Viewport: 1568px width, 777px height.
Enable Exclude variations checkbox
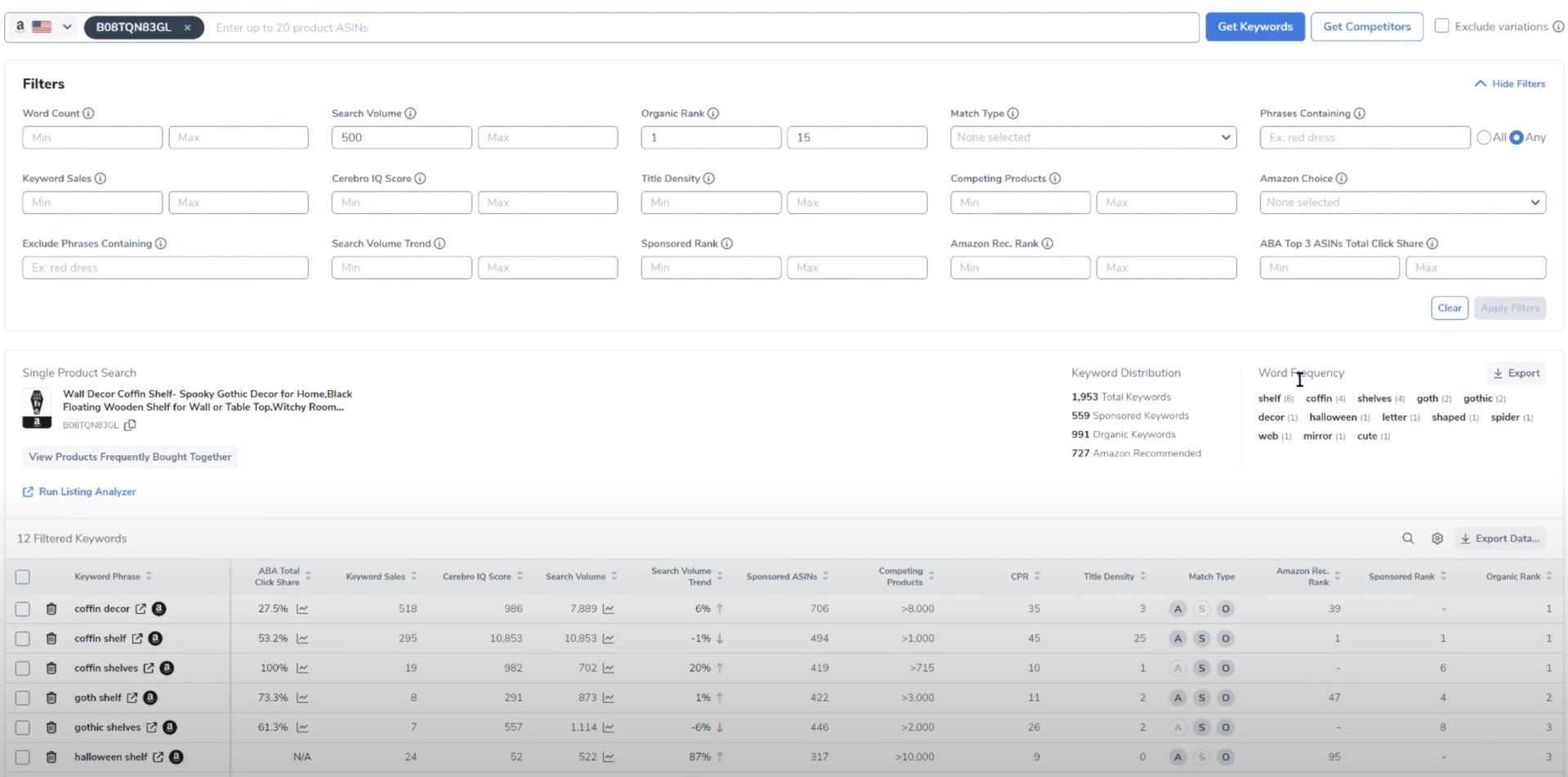point(1442,26)
